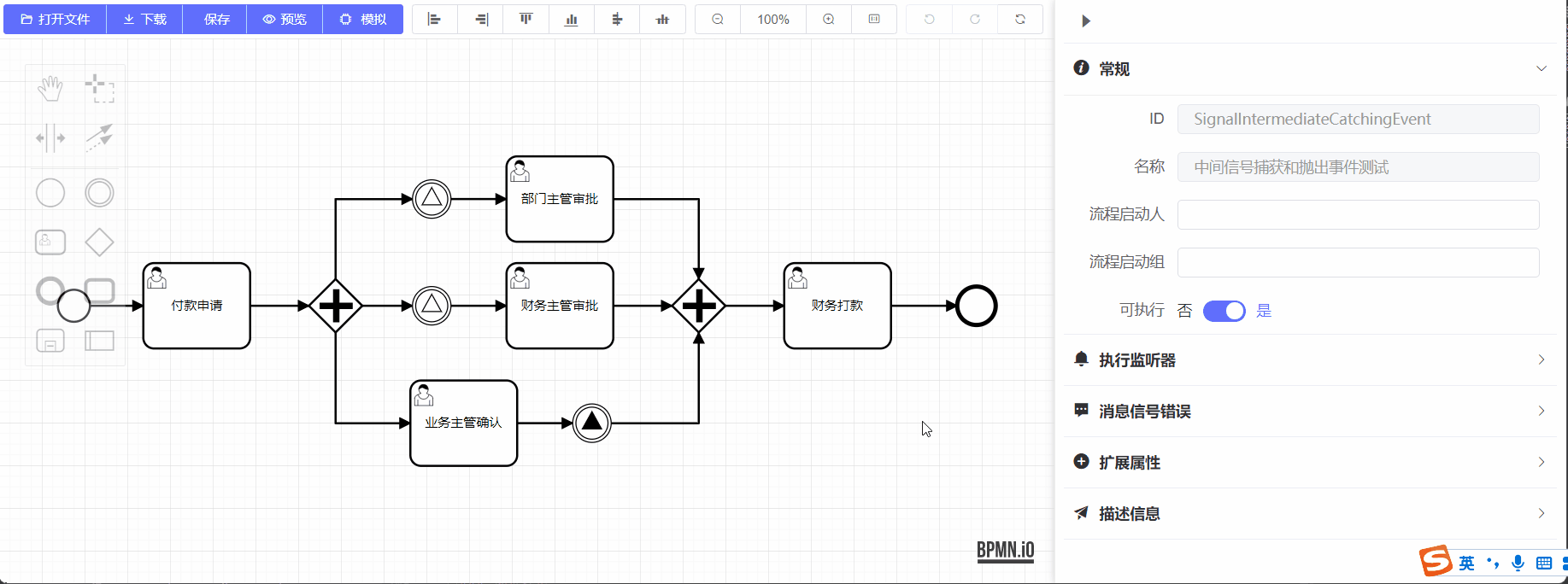This screenshot has width=1568, height=584.
Task: Create a start event from palette
Action: (x=50, y=192)
